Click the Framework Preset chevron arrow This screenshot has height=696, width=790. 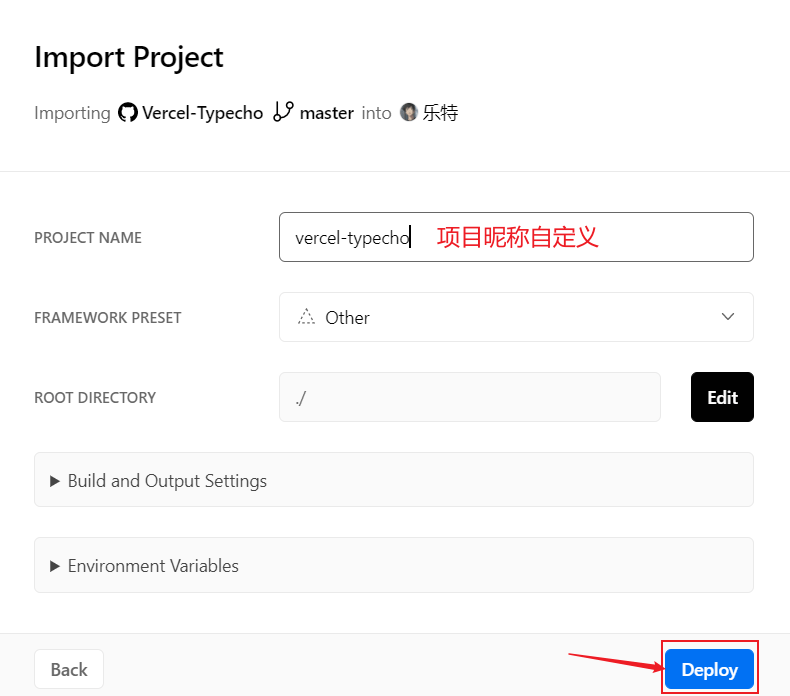click(727, 317)
